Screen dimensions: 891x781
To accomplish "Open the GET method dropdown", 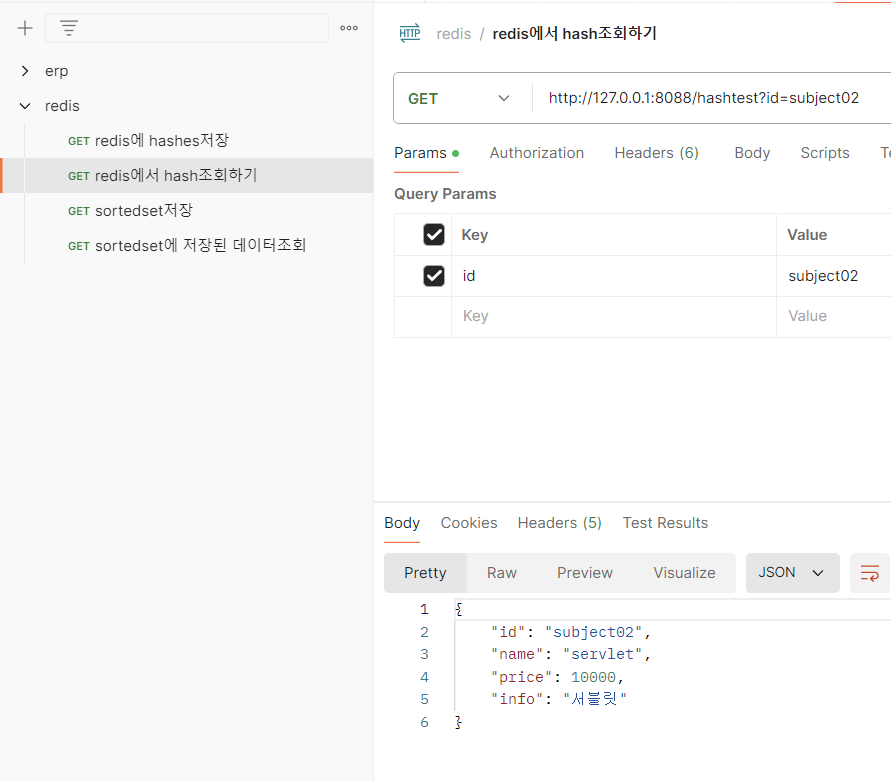I will click(459, 98).
